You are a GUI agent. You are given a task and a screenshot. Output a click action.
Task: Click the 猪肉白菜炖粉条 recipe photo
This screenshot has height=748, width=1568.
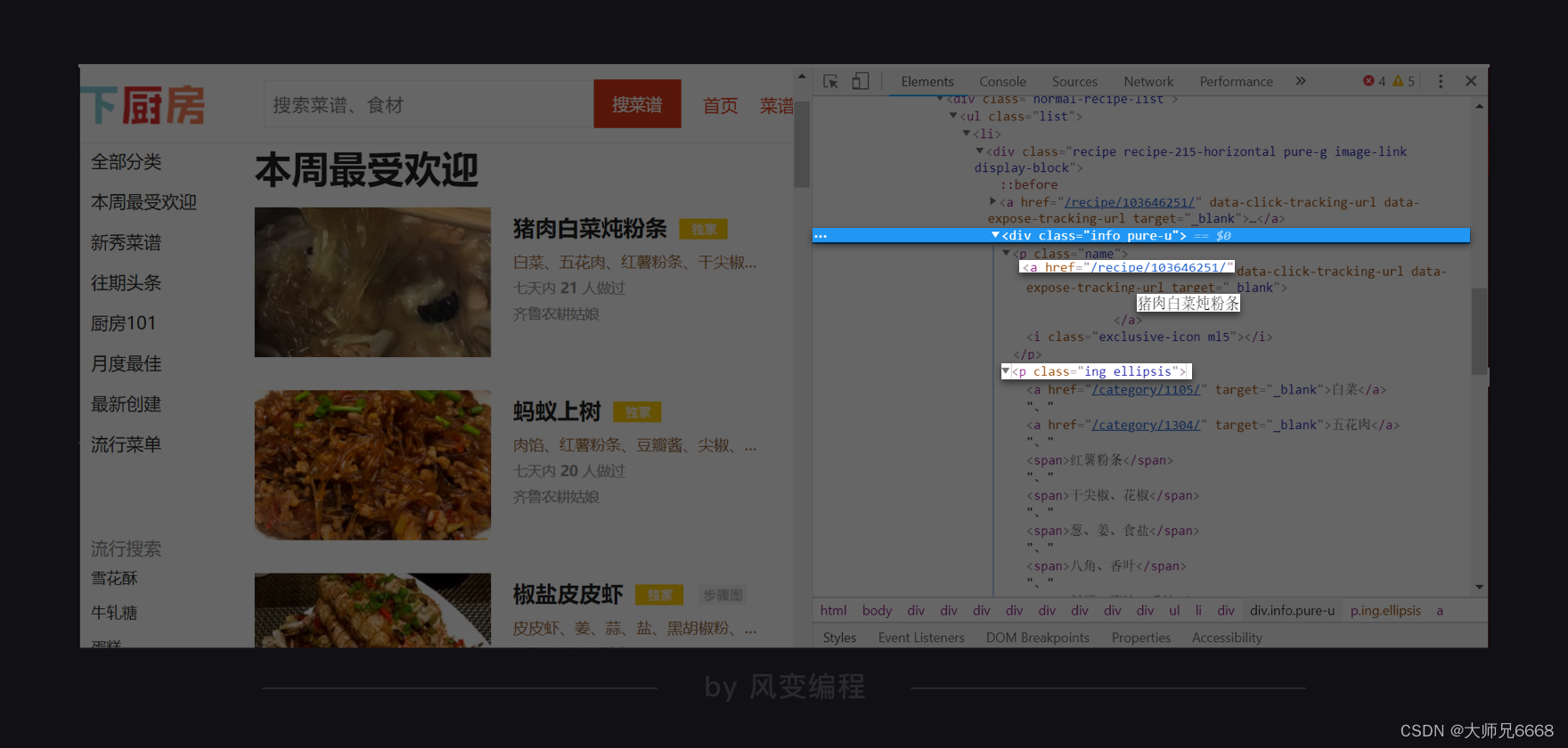372,282
